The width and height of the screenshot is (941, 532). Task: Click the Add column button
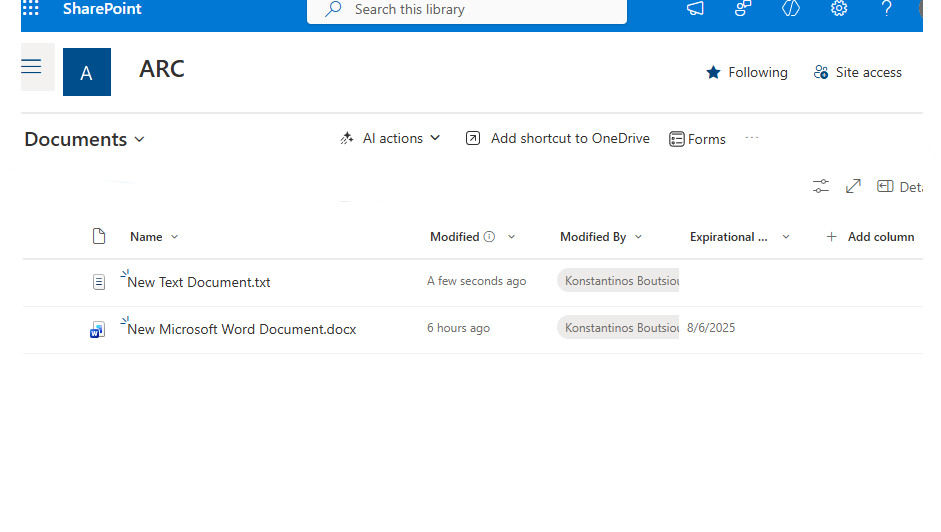(x=870, y=237)
